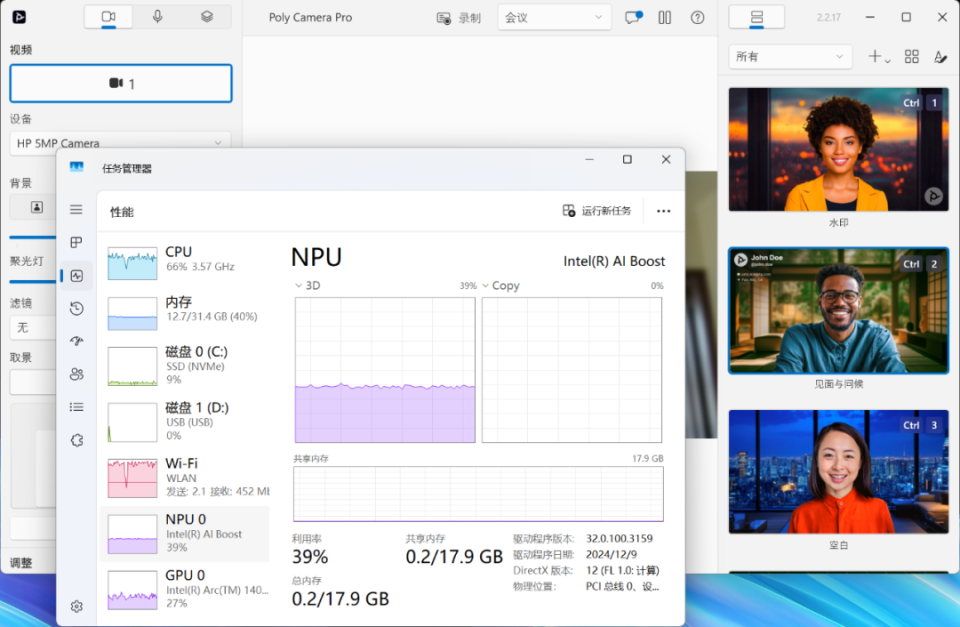Select 磁盘 0 (C:) performance item
The width and height of the screenshot is (960, 627).
(185, 366)
